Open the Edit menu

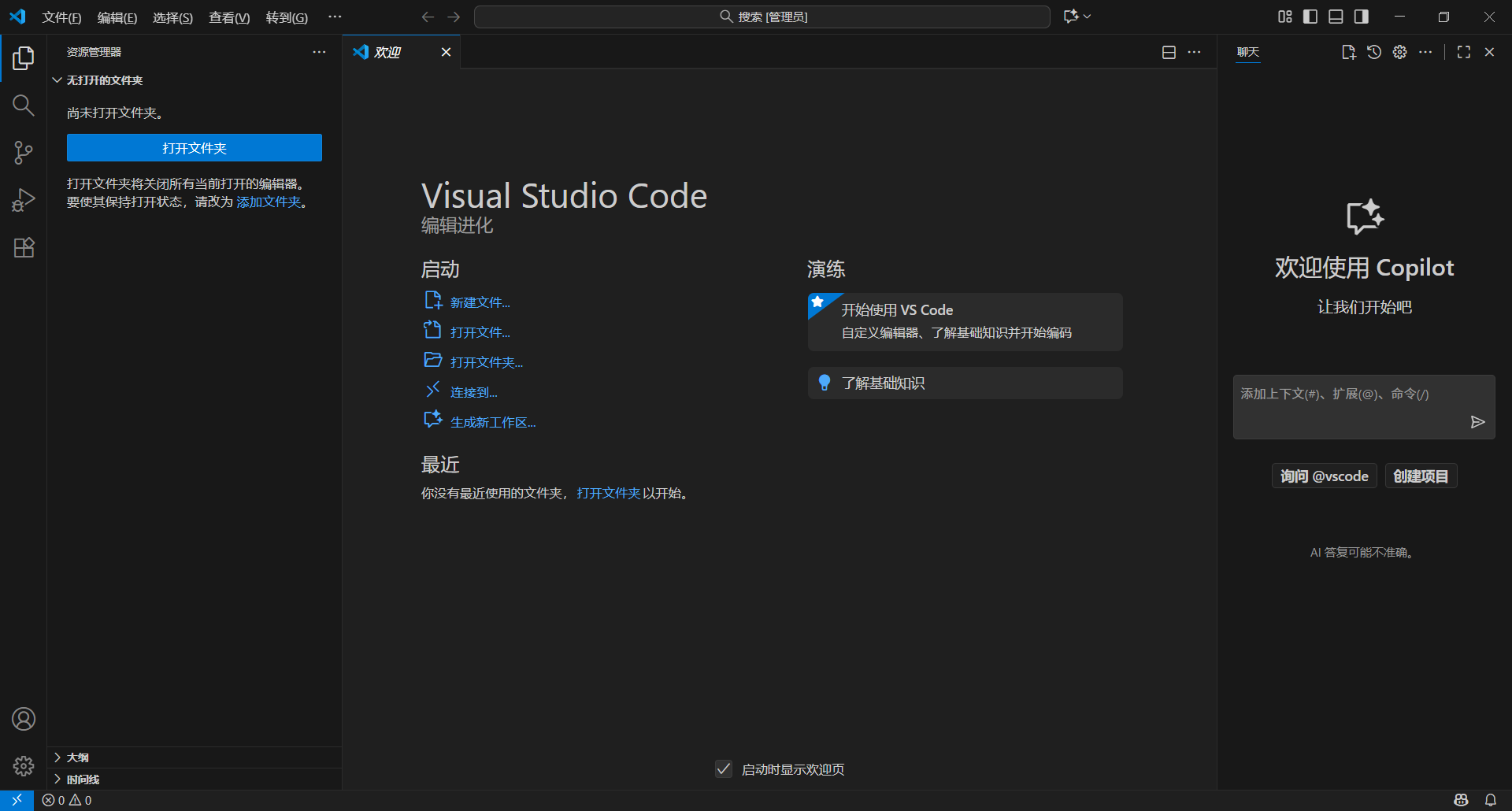(117, 17)
